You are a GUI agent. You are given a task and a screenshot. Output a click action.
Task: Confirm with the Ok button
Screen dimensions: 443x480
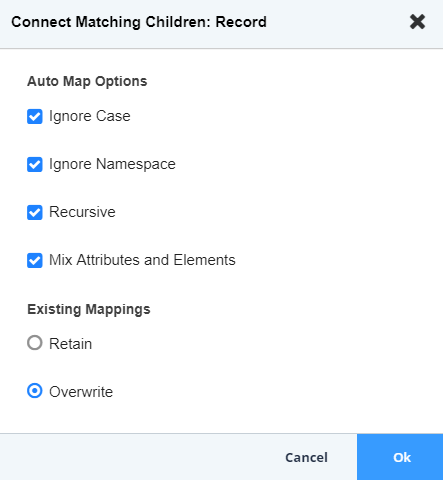[400, 457]
